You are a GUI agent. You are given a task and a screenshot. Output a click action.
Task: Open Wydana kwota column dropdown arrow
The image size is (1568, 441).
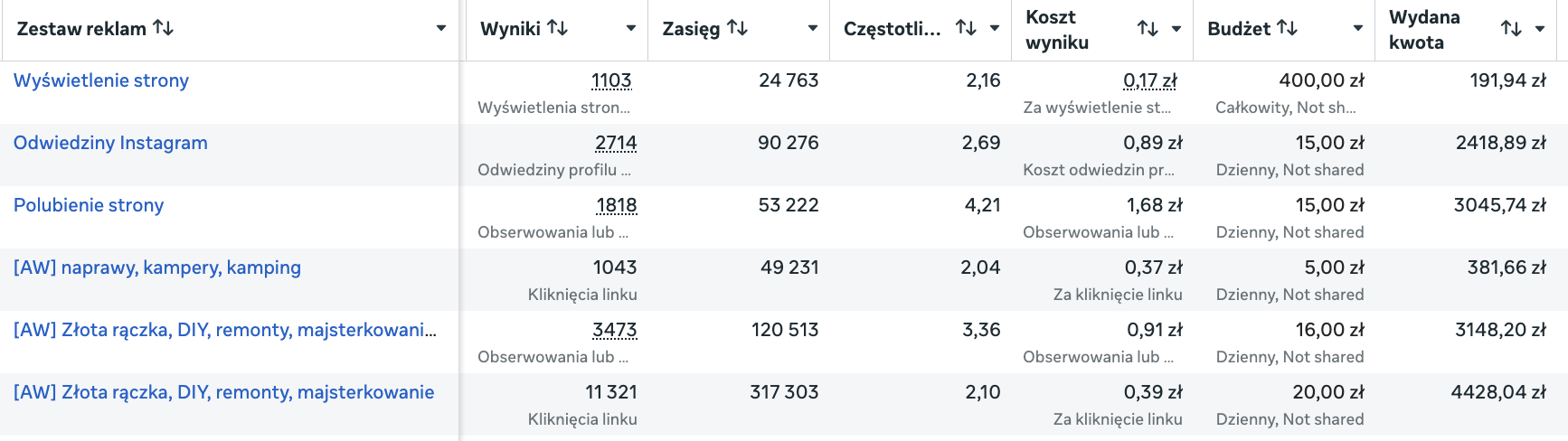[x=1540, y=29]
